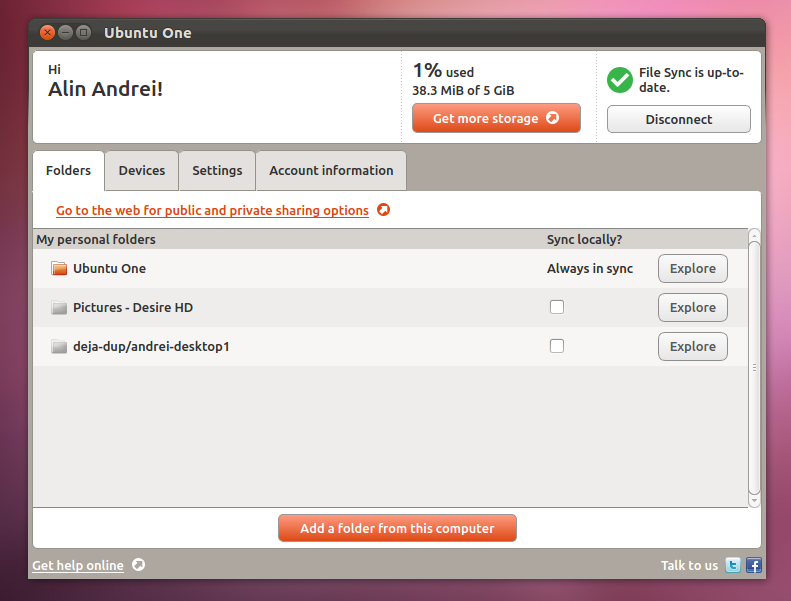Click the folder list scrollbar thumb
The height and width of the screenshot is (601, 791).
point(754,368)
